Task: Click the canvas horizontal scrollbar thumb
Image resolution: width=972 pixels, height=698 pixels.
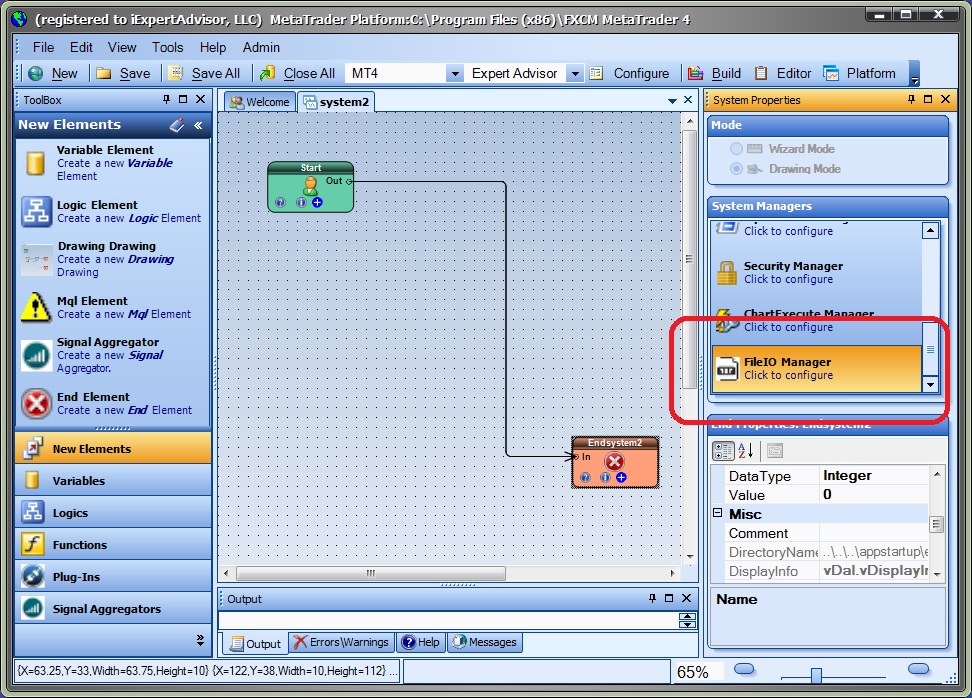Action: [371, 573]
